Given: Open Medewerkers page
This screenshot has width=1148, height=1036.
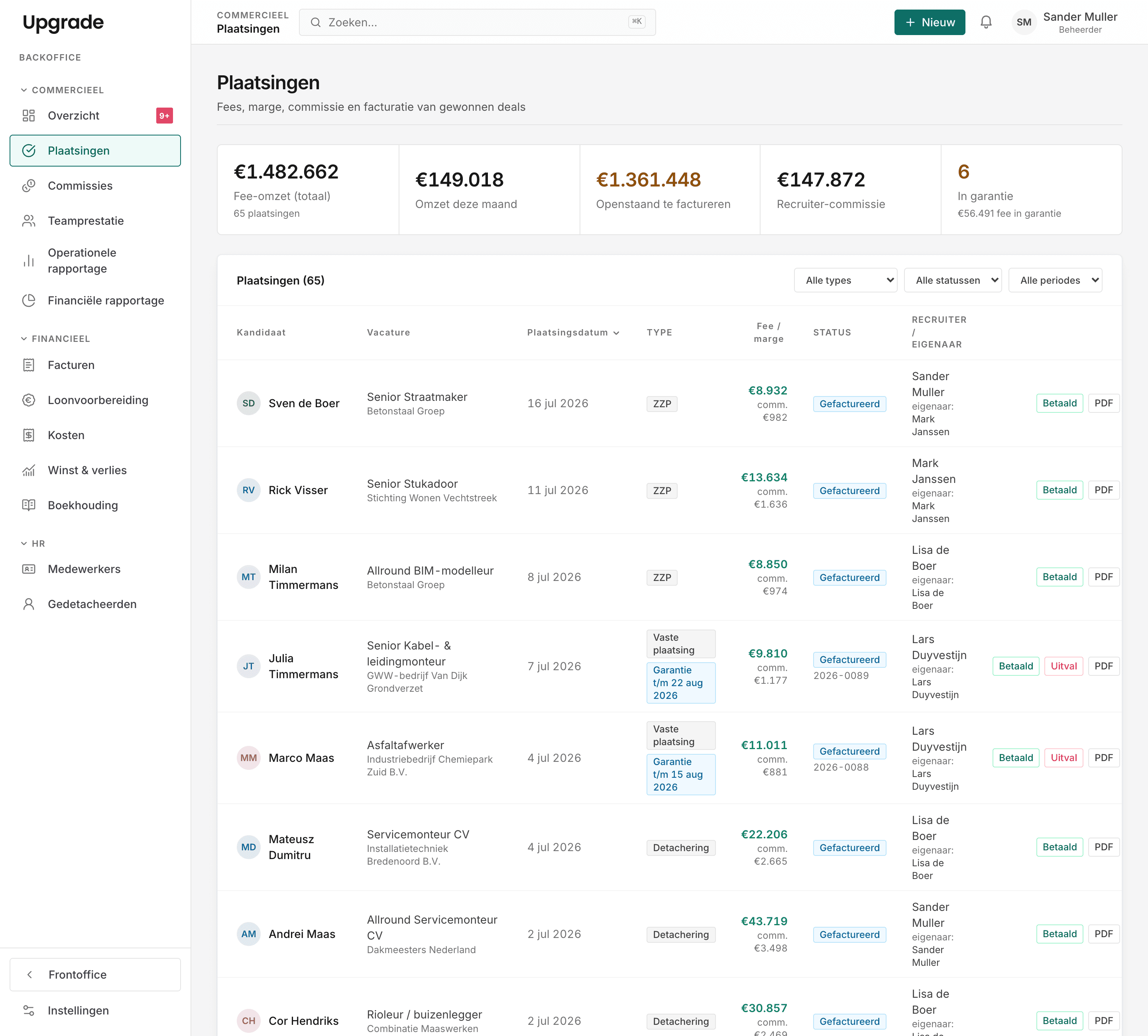Looking at the screenshot, I should tap(95, 569).
